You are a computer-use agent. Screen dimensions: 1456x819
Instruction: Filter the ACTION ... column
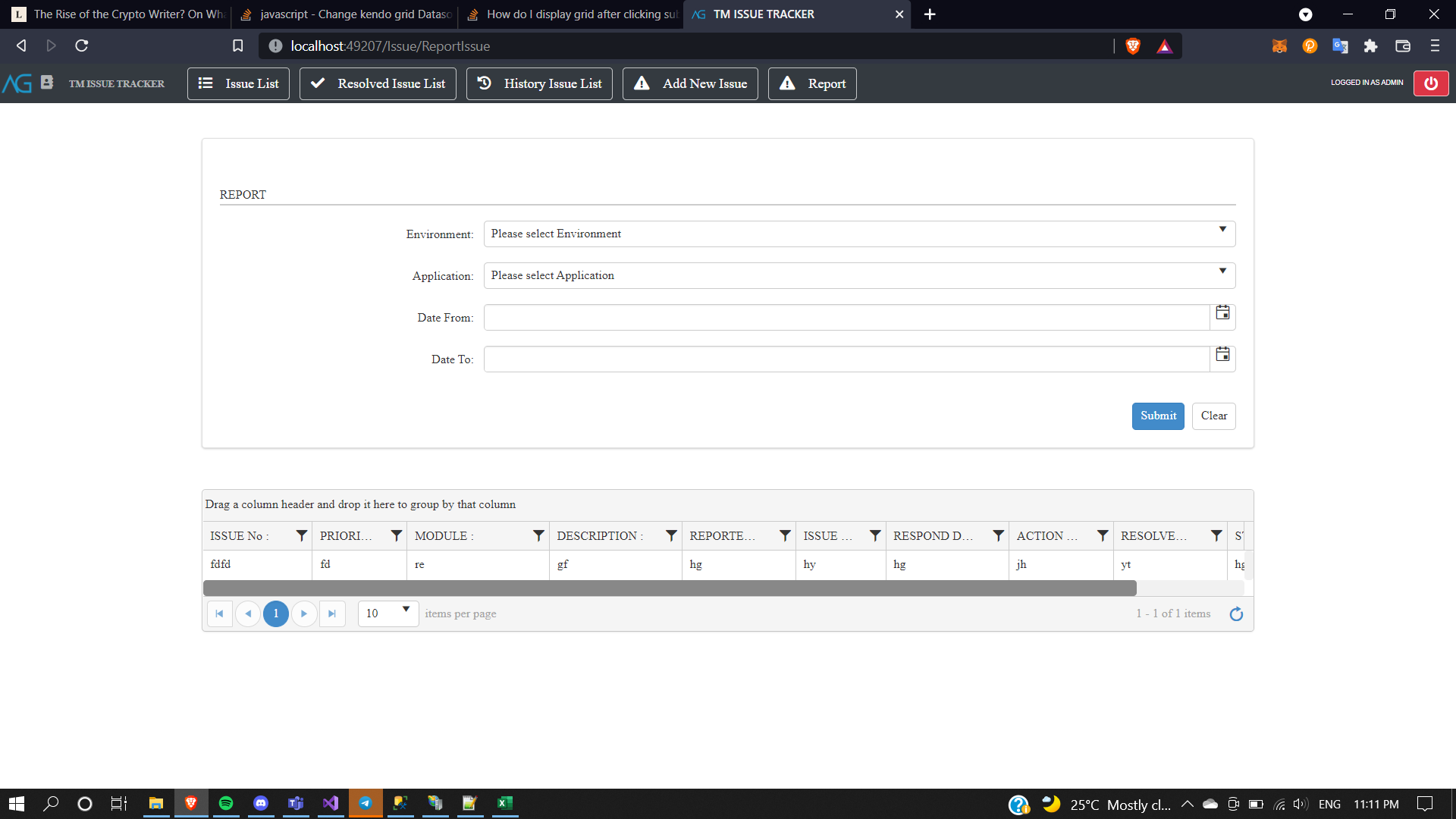1103,536
